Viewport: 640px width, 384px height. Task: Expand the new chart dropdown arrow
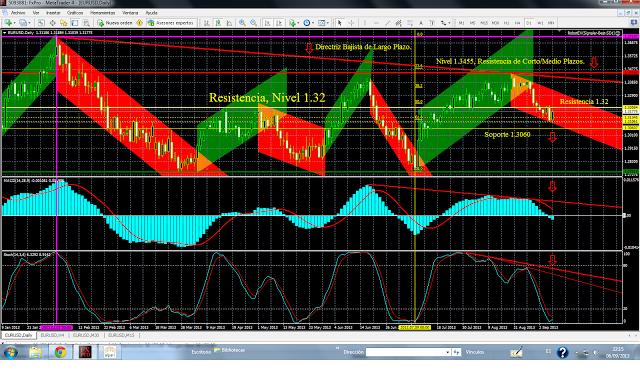tap(15, 23)
